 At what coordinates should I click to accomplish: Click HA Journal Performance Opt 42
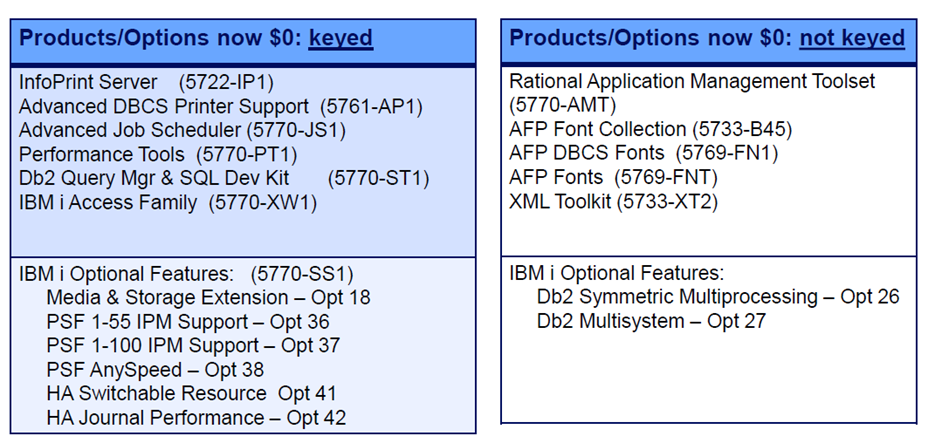pyautogui.click(x=196, y=418)
